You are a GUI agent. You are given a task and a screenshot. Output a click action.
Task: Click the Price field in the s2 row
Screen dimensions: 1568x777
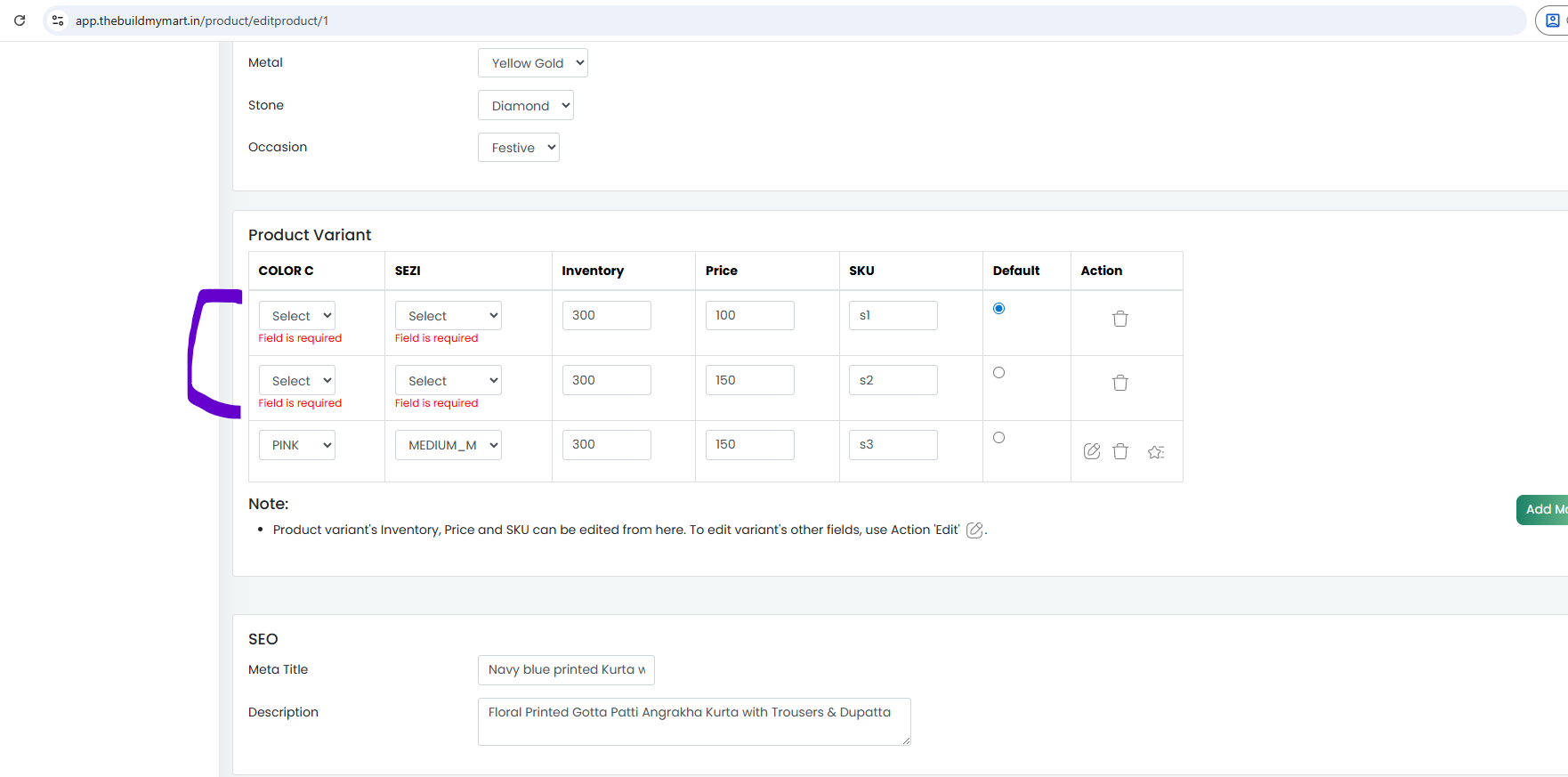pyautogui.click(x=750, y=380)
